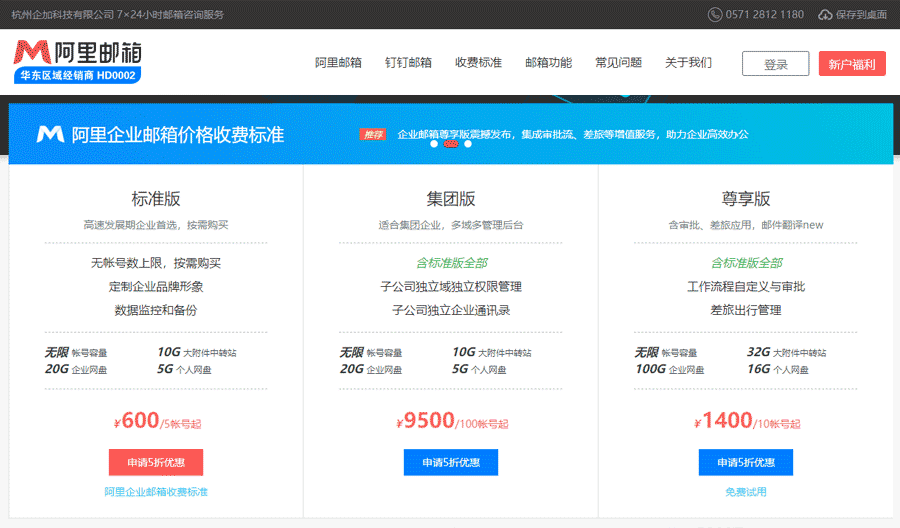Screen dimensions: 900x528
Task: Click 工作流程自定义与审批 text
Action: 746,286
